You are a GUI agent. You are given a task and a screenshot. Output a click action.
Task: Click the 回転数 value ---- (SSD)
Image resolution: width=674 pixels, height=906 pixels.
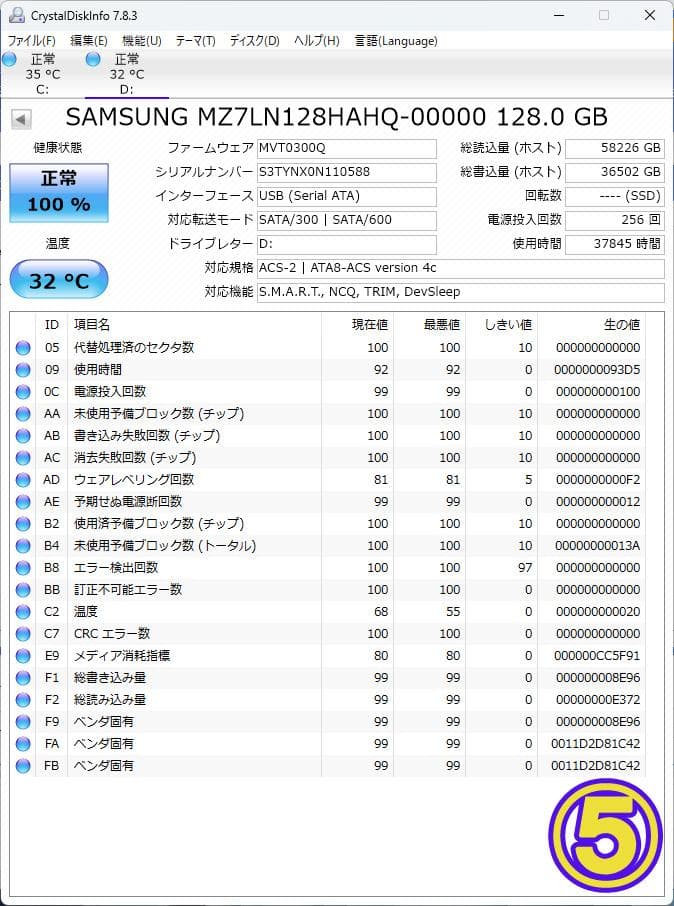(x=615, y=196)
